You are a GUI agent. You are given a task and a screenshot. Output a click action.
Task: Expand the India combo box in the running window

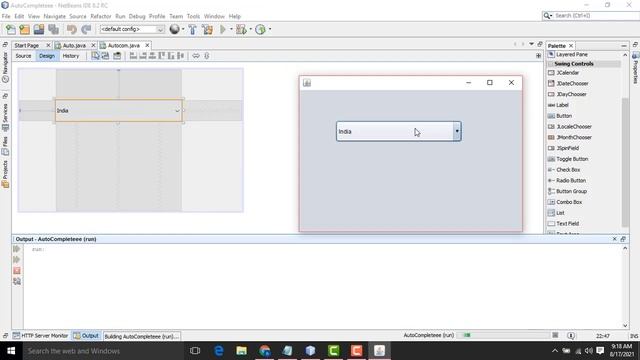tap(457, 131)
